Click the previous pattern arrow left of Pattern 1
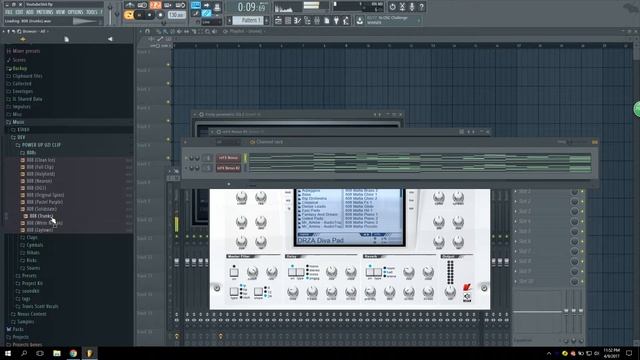This screenshot has width=640, height=360. coord(229,20)
